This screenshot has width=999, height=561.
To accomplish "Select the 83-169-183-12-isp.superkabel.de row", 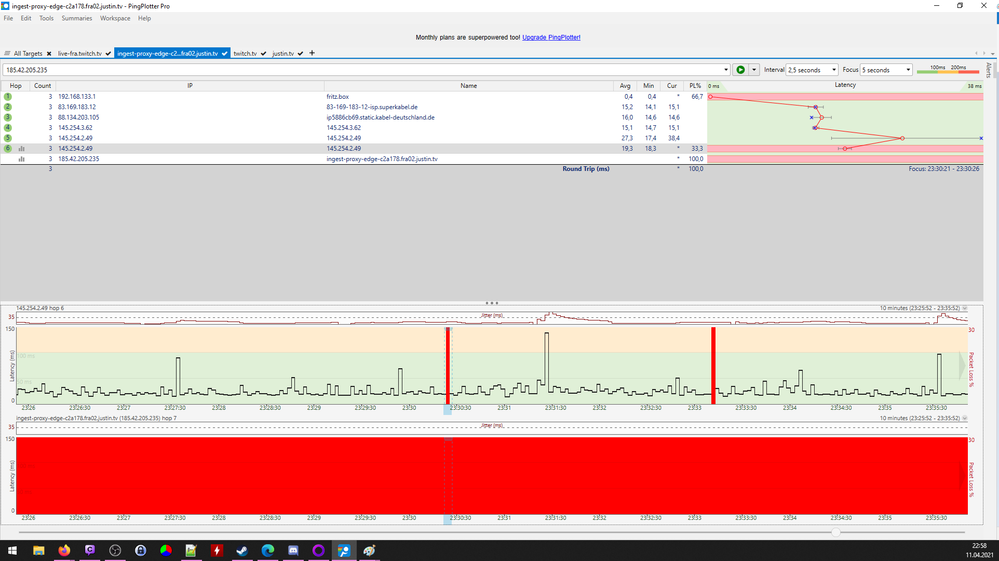I will pos(372,107).
